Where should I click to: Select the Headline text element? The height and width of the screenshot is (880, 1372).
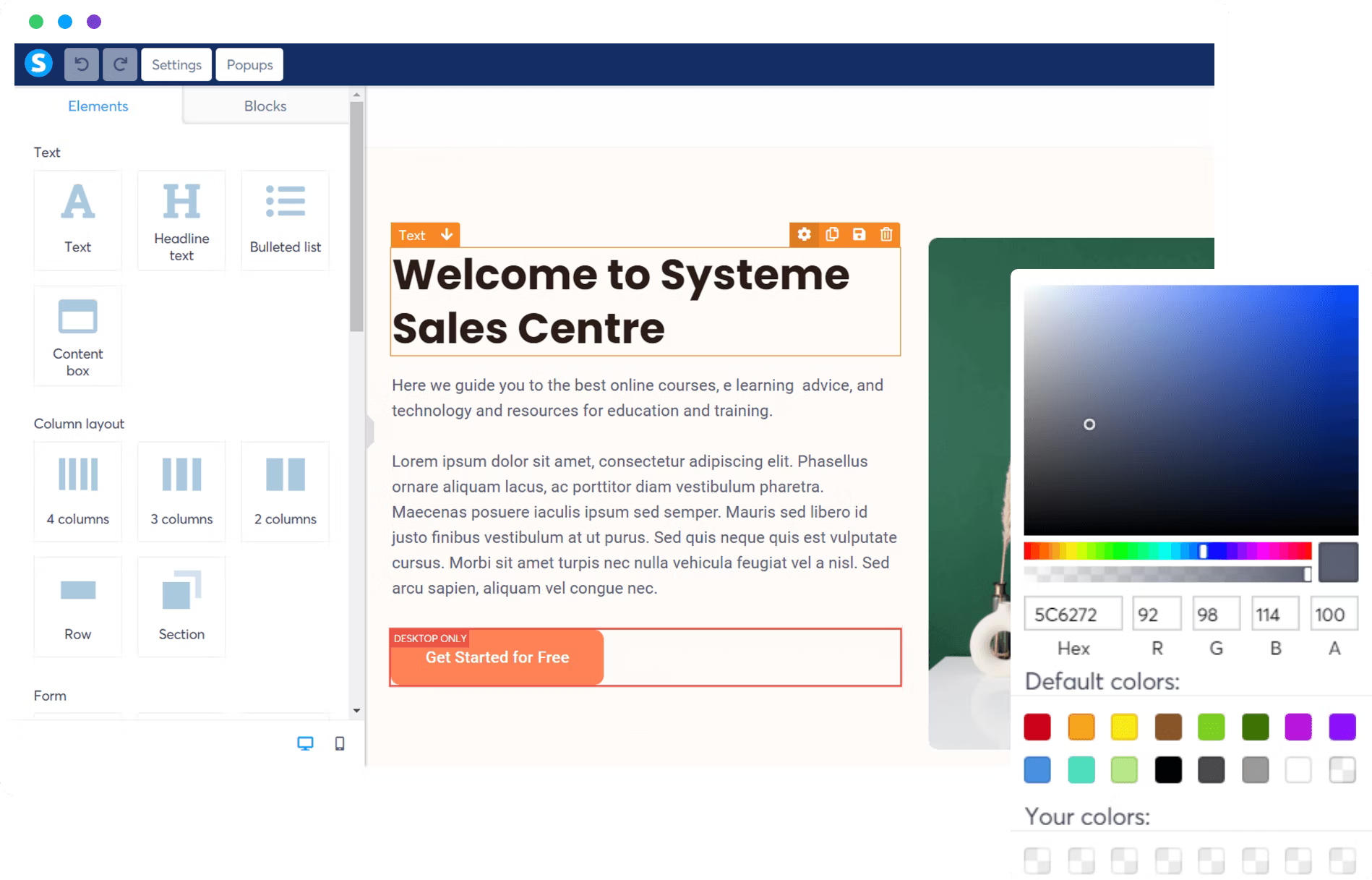(x=181, y=221)
